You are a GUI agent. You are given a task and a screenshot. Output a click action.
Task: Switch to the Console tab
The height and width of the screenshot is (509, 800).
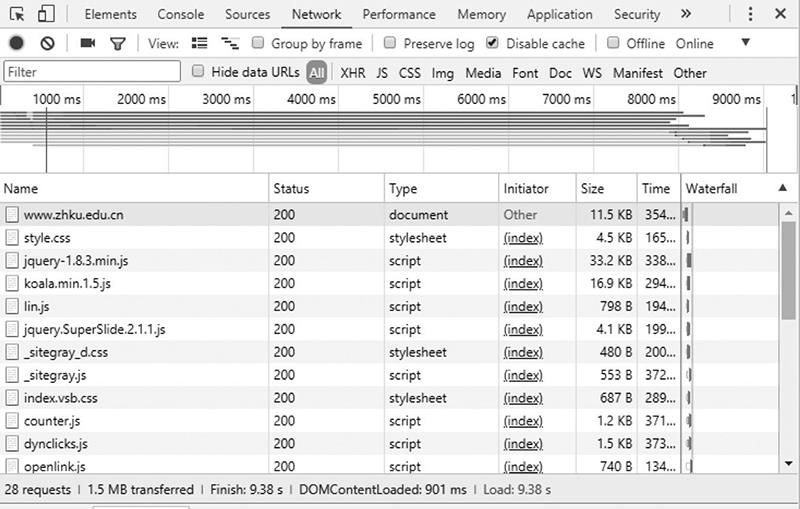181,14
